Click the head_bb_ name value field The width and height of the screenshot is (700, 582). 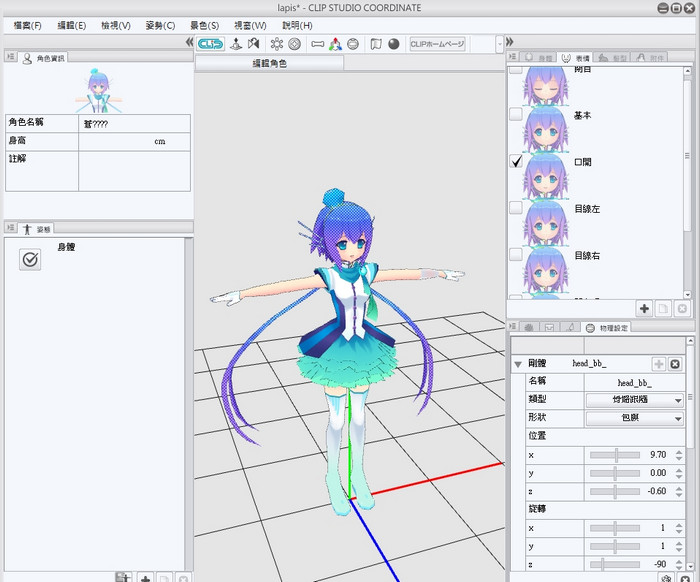(634, 382)
